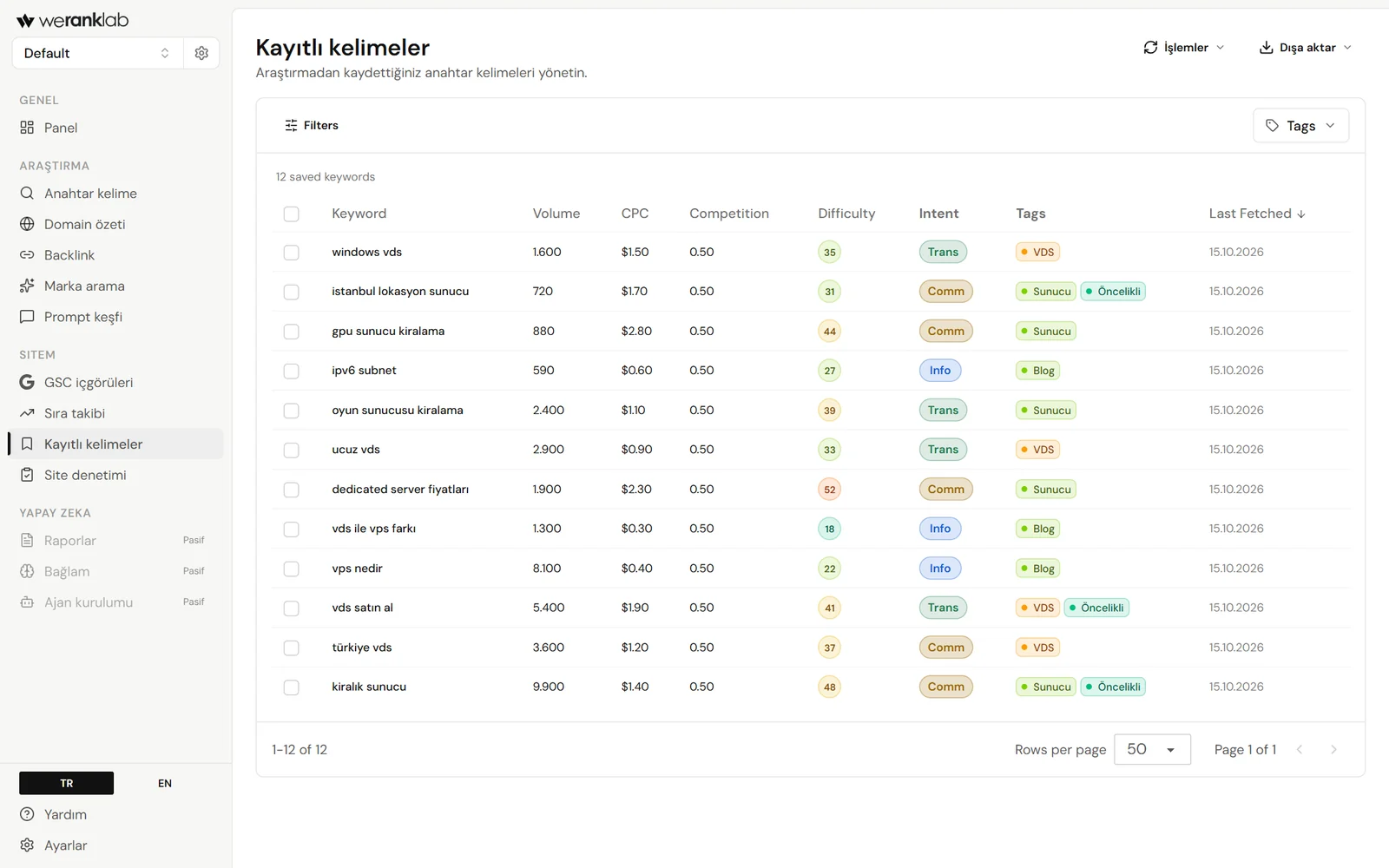The image size is (1389, 868).
Task: Open the Default workspace selector
Action: [97, 53]
